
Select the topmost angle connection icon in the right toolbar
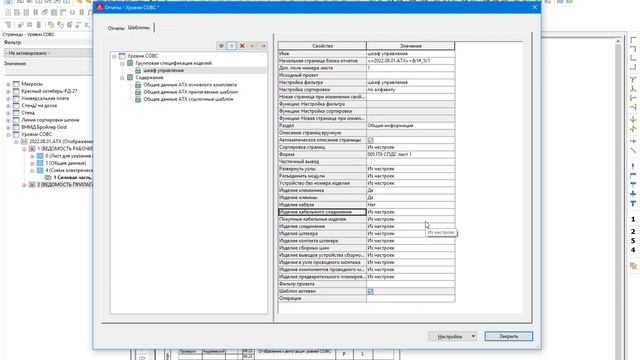(x=633, y=40)
